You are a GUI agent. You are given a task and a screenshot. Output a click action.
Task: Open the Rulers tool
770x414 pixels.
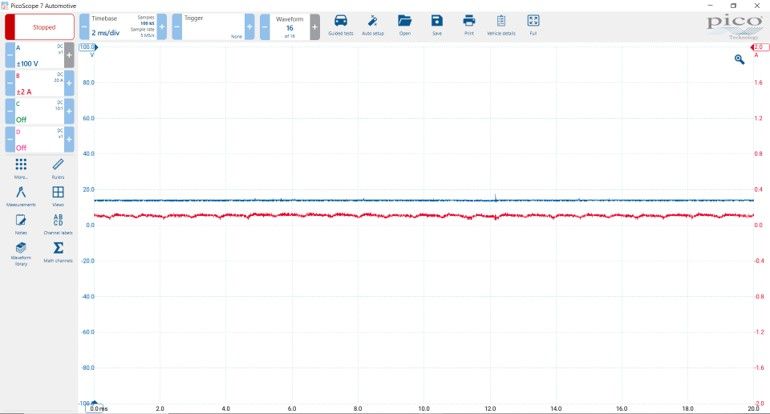click(58, 168)
